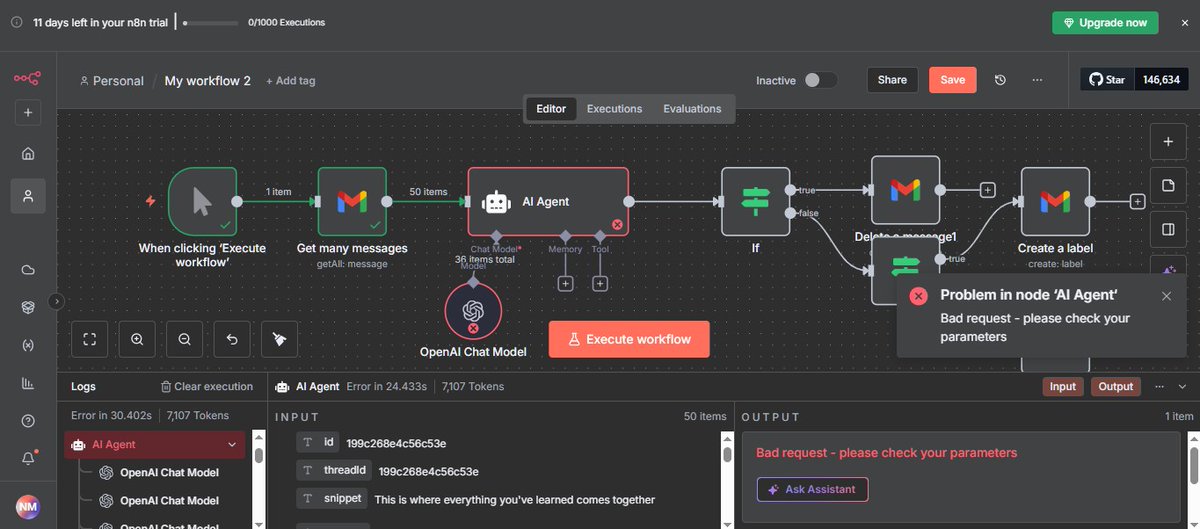Open workflow history clock icon
1200x529 pixels.
[1001, 80]
